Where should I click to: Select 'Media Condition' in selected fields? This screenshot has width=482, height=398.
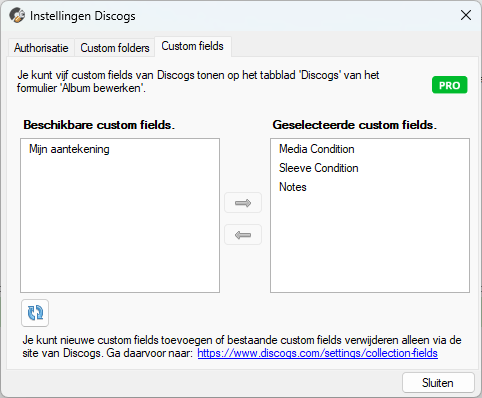point(317,149)
